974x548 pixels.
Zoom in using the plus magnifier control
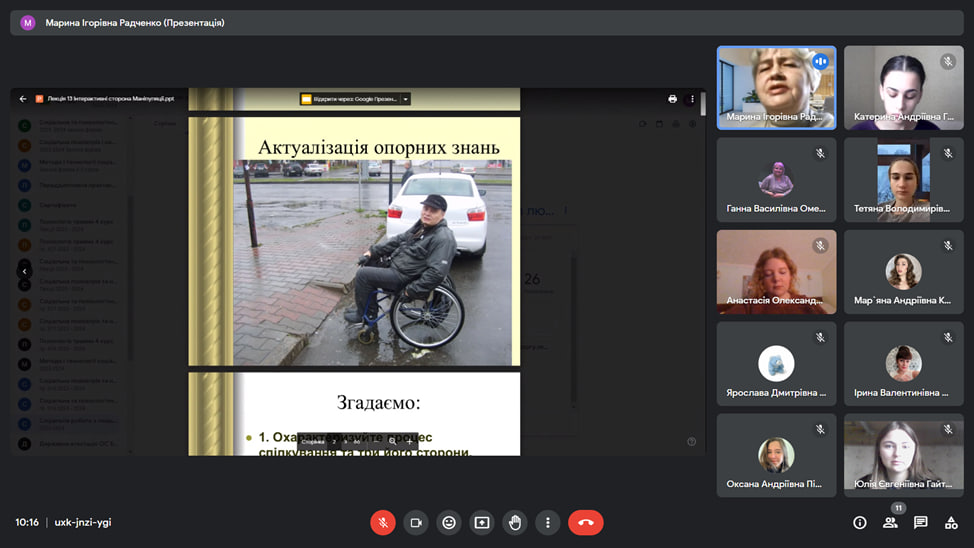[407, 440]
